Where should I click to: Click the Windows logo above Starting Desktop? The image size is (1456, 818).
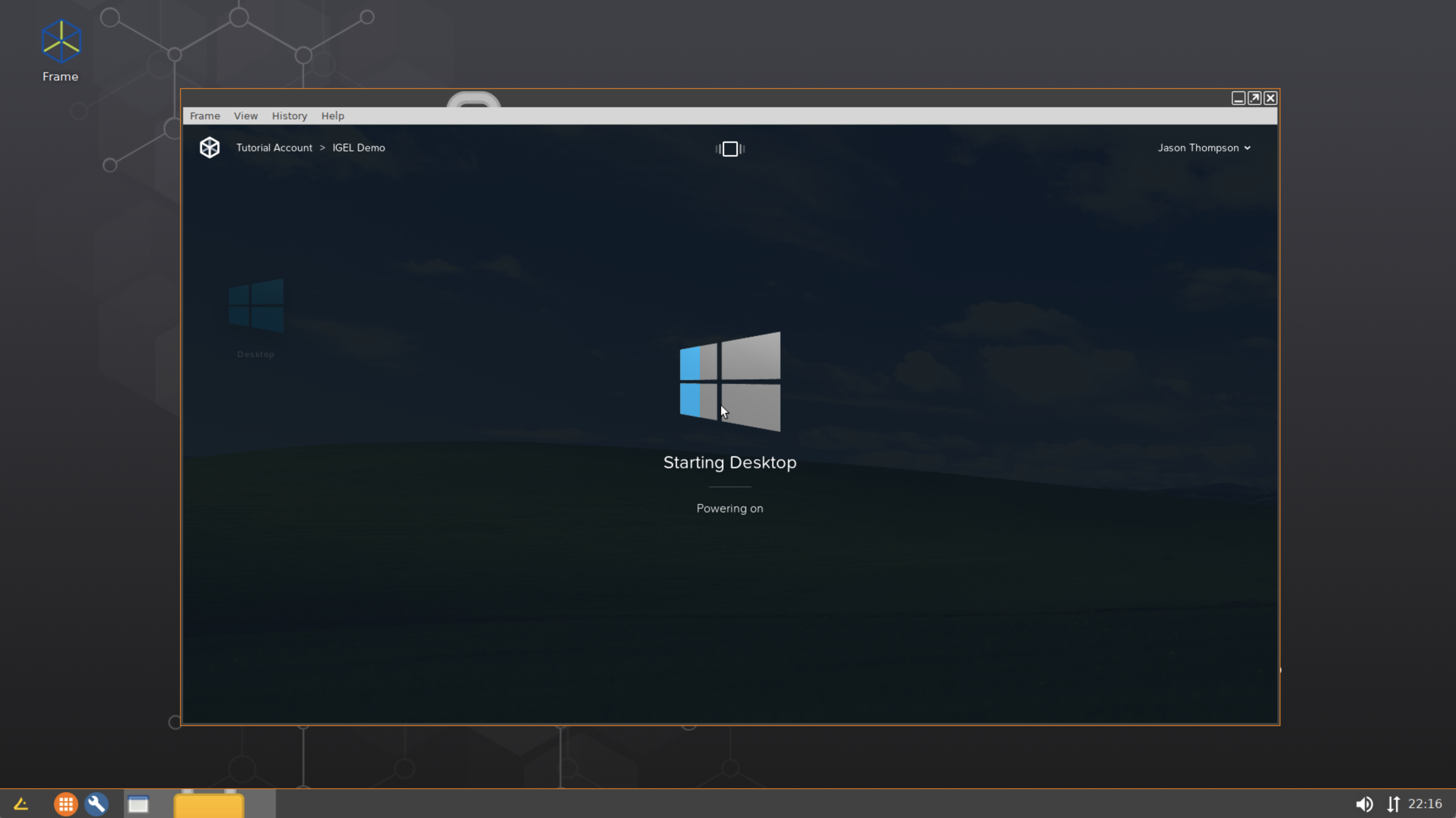coord(730,383)
